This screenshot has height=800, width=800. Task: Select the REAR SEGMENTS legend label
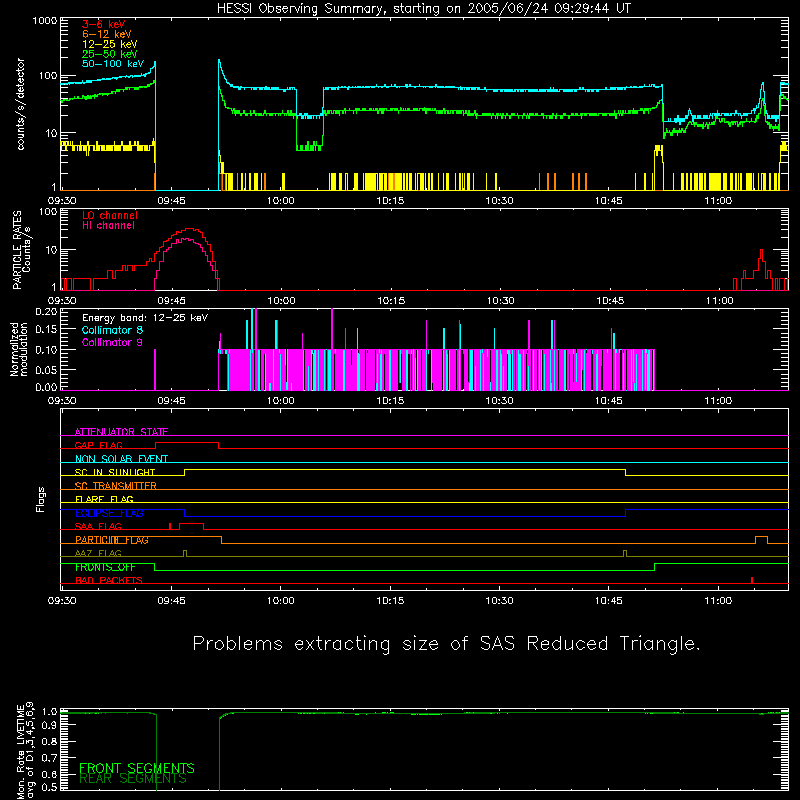pos(133,779)
